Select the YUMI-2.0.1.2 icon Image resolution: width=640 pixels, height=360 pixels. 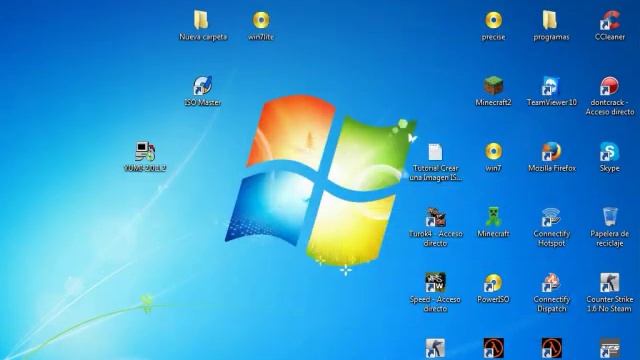pyautogui.click(x=145, y=151)
